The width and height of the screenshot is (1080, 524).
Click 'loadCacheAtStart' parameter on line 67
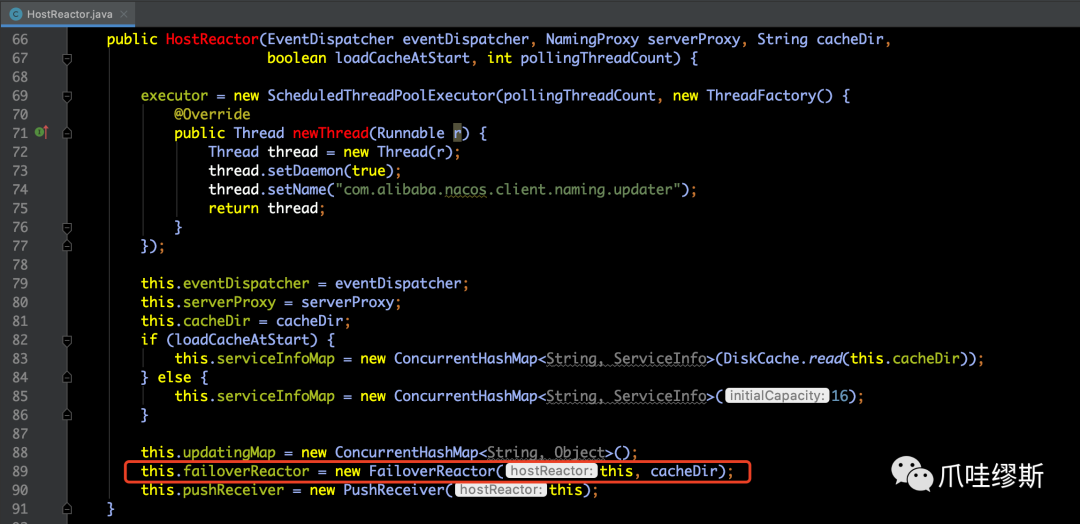point(402,58)
